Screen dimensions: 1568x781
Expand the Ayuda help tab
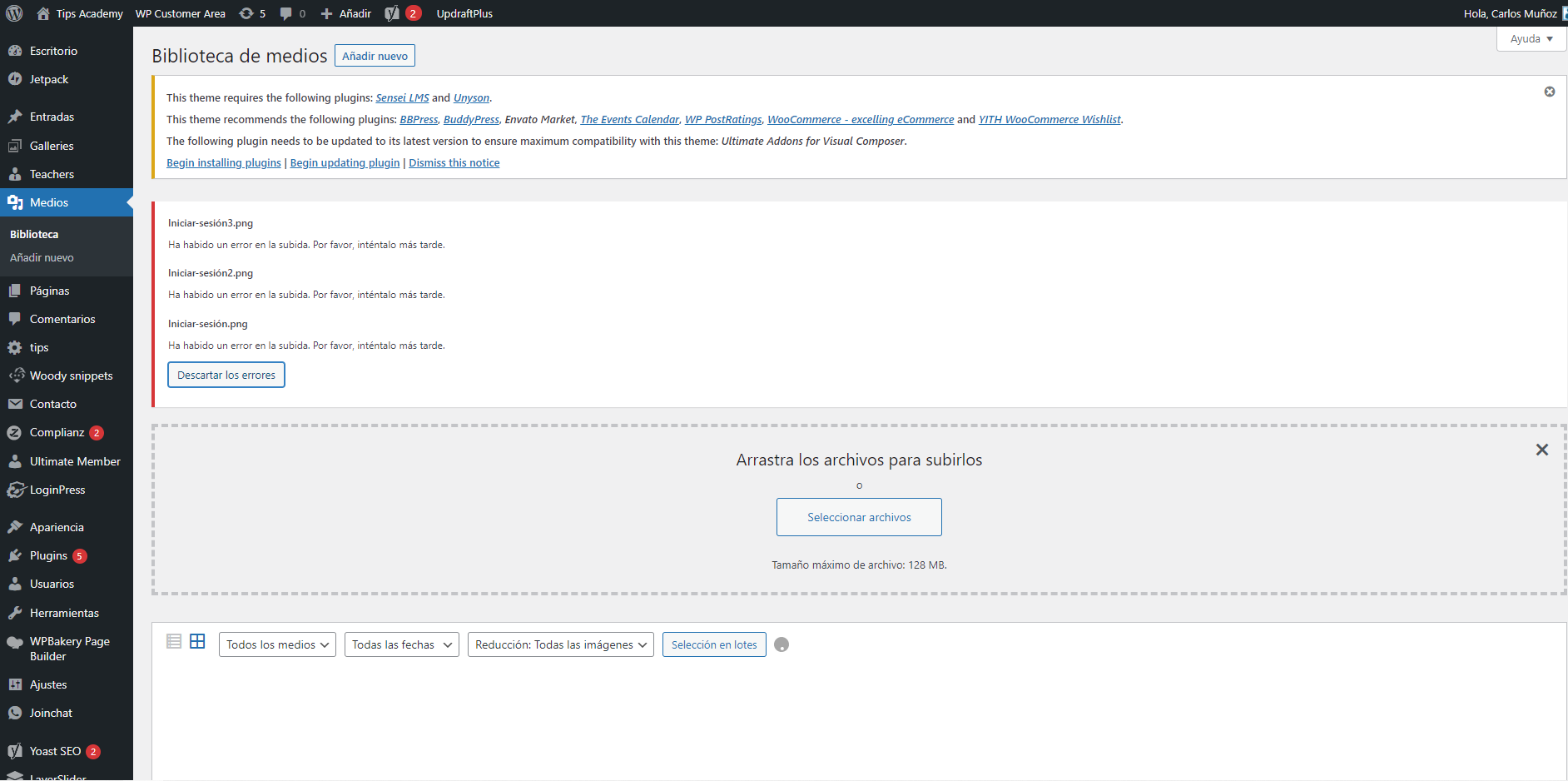click(1531, 39)
